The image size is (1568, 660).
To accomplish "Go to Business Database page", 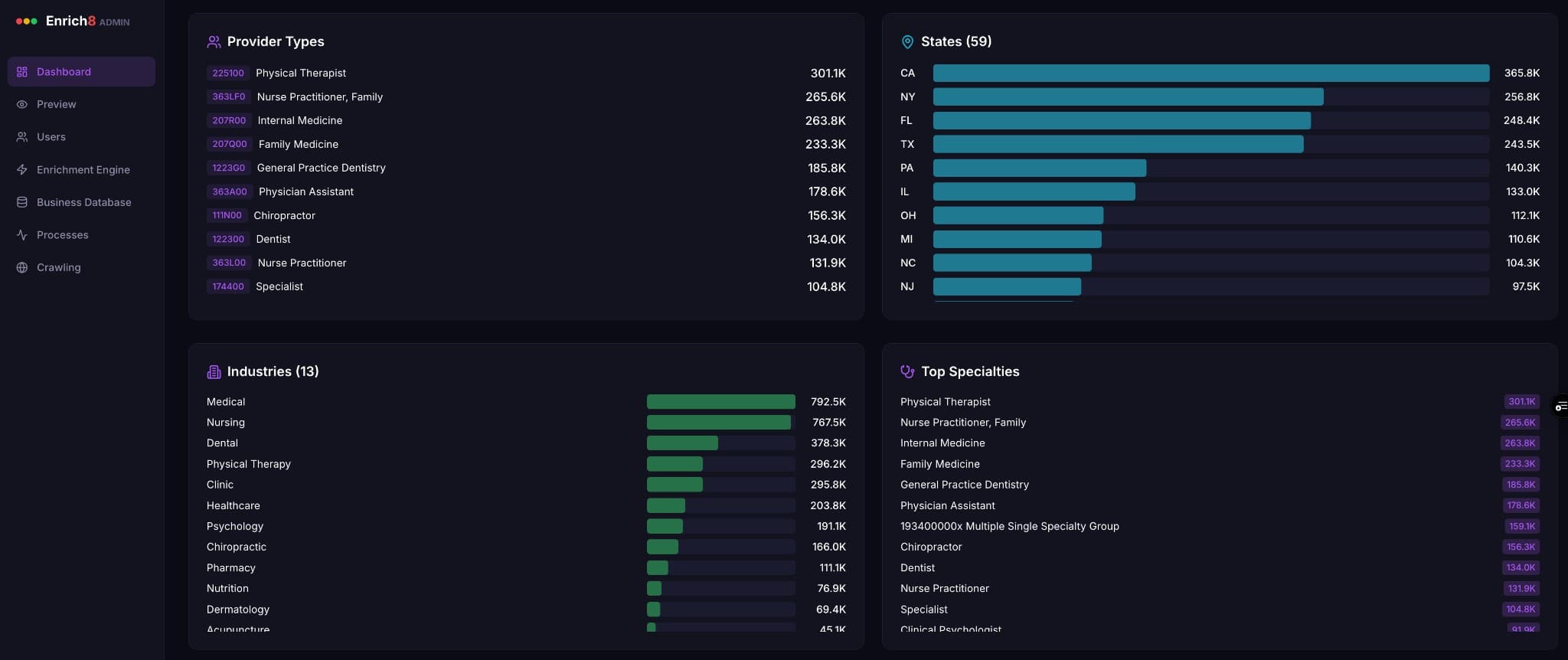I will click(x=83, y=202).
